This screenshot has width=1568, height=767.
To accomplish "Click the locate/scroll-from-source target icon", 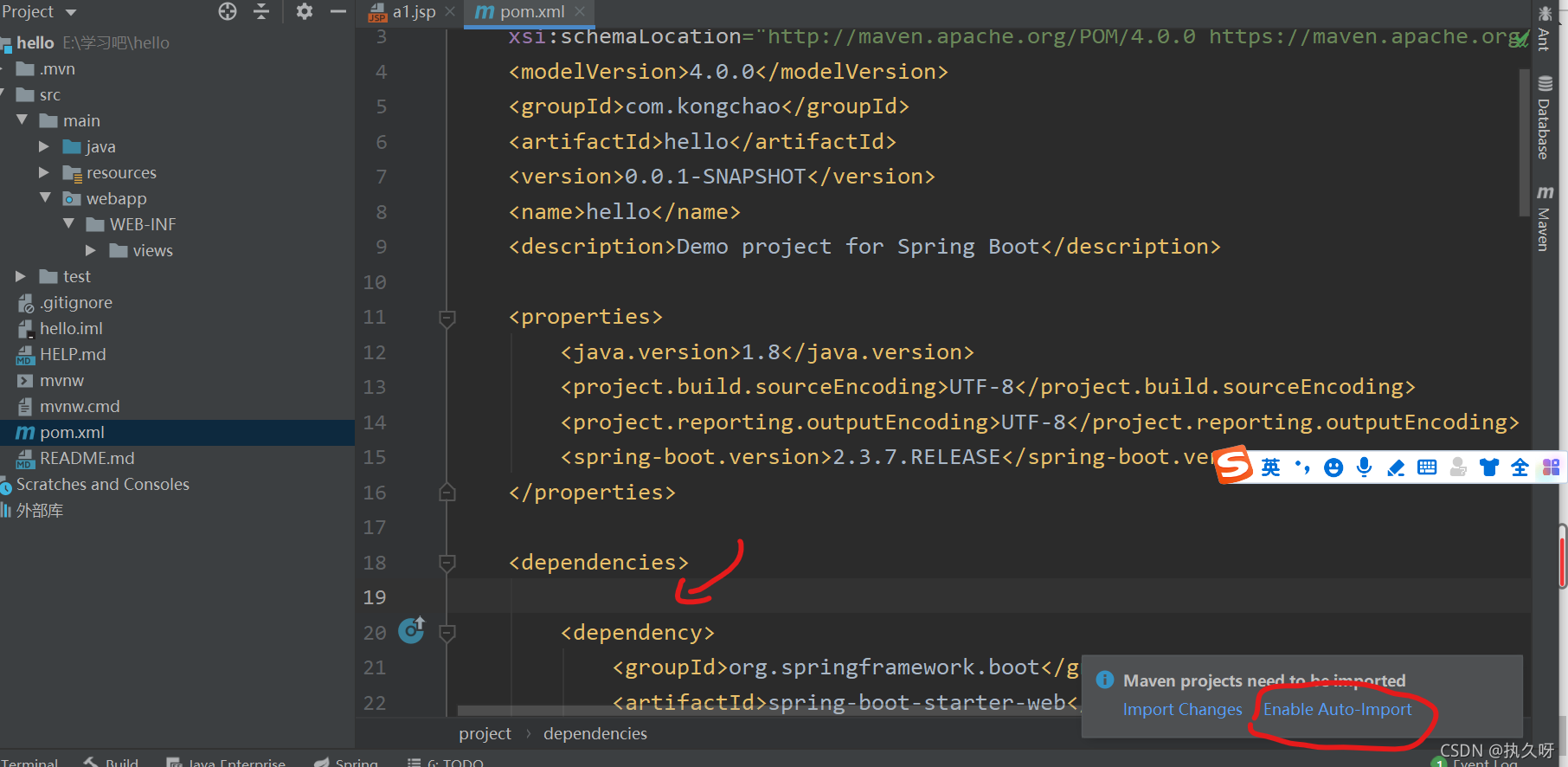I will [x=228, y=11].
